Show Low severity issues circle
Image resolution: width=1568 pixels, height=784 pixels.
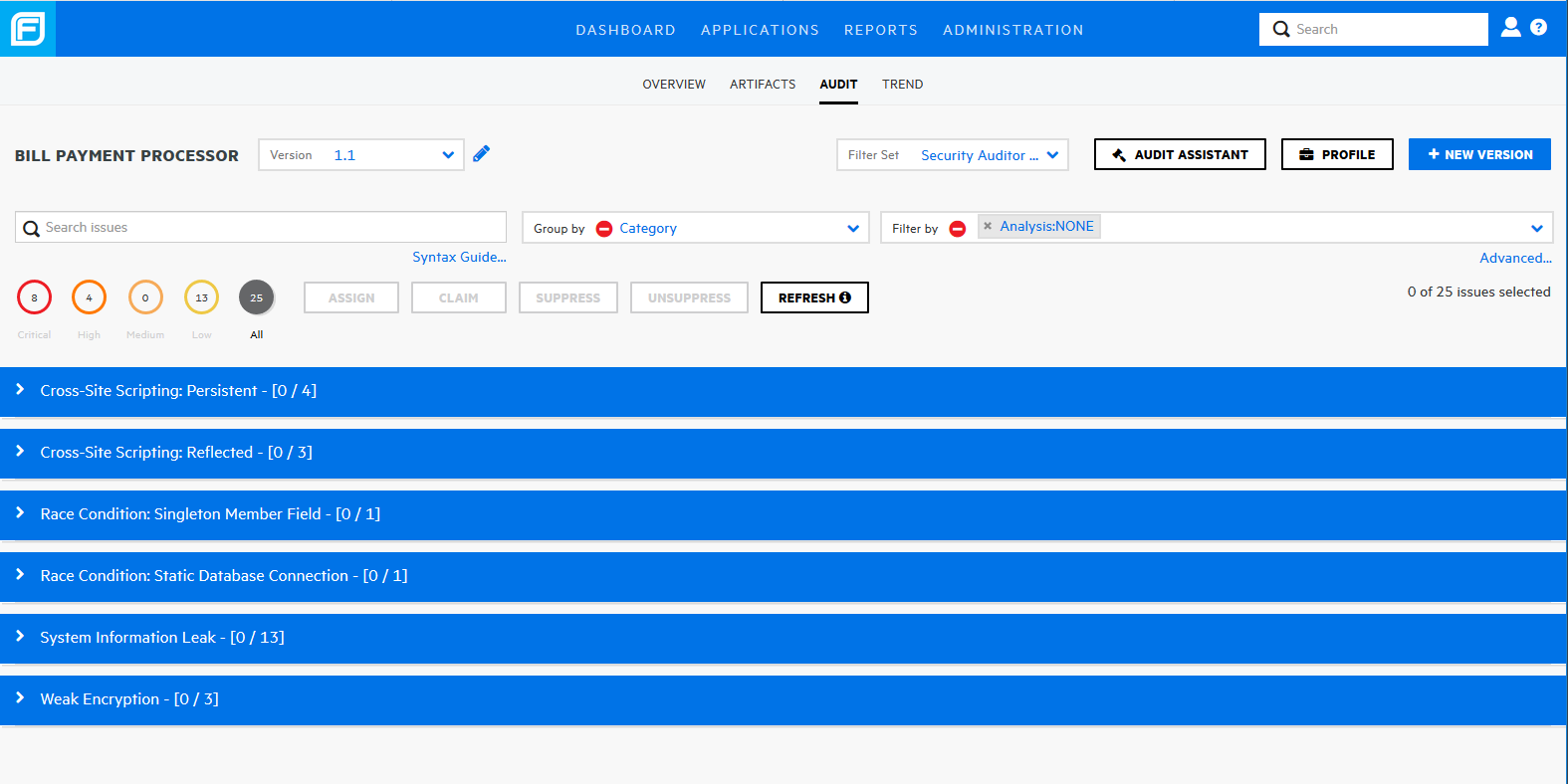tap(201, 297)
